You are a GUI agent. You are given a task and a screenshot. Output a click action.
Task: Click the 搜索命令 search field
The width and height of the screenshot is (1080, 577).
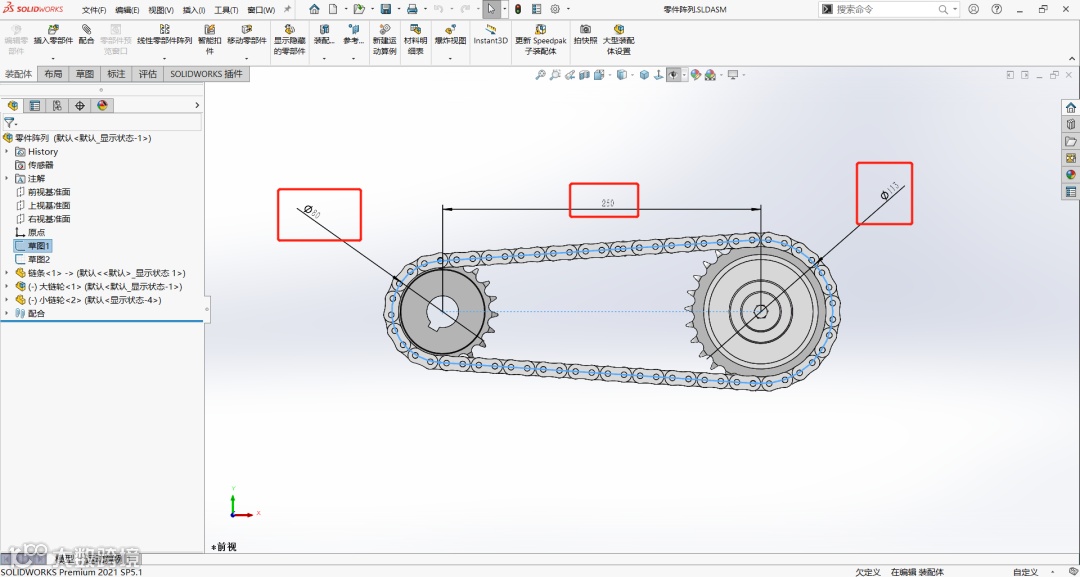tap(889, 10)
